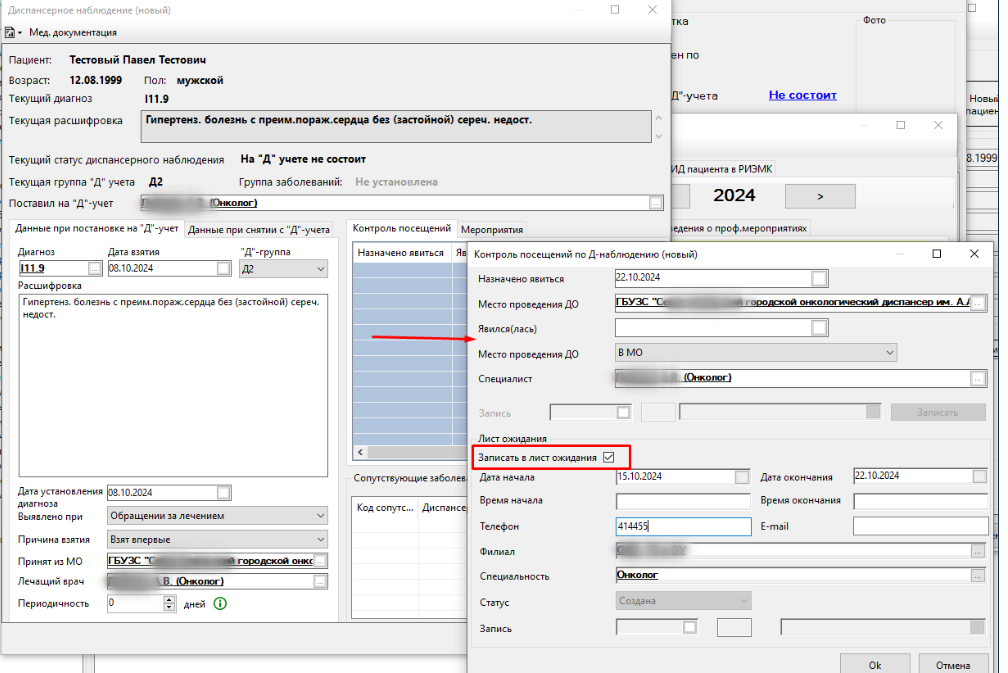Click the Расшифровка text area
This screenshot has height=673, width=1008.
pos(173,385)
